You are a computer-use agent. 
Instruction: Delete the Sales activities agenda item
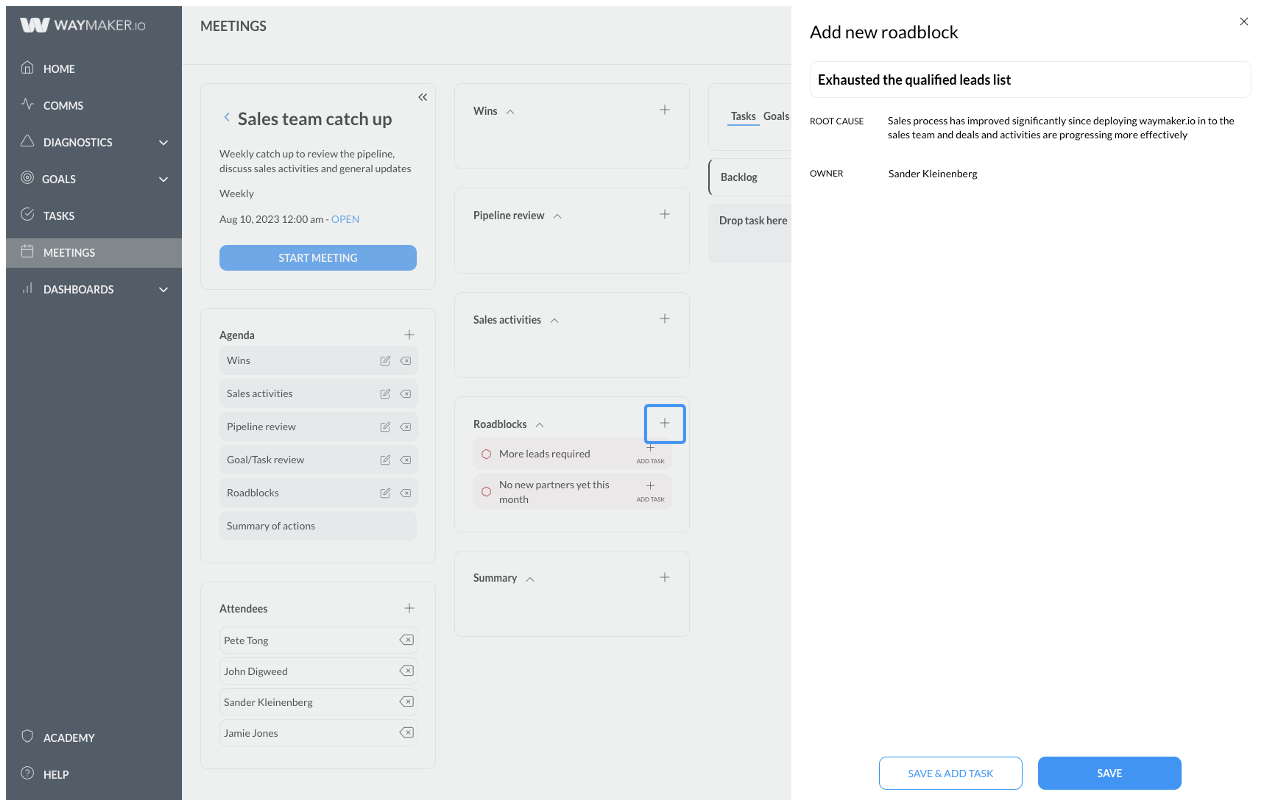point(405,394)
